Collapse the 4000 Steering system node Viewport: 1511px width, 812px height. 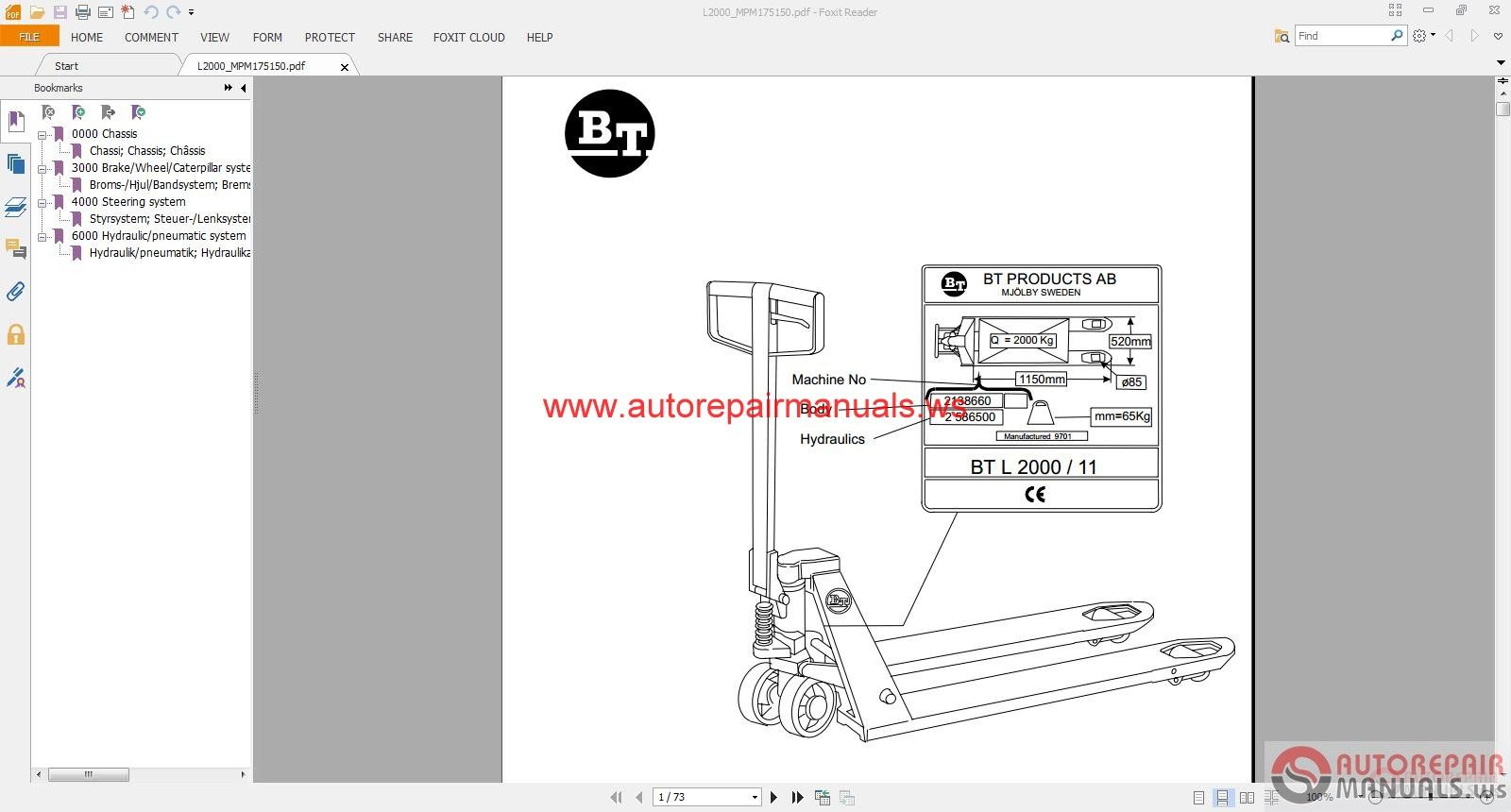(x=42, y=203)
